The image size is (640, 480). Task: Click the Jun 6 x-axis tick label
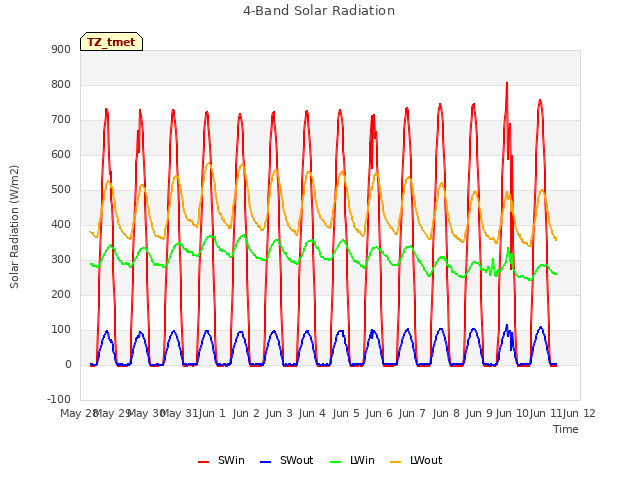point(379,413)
